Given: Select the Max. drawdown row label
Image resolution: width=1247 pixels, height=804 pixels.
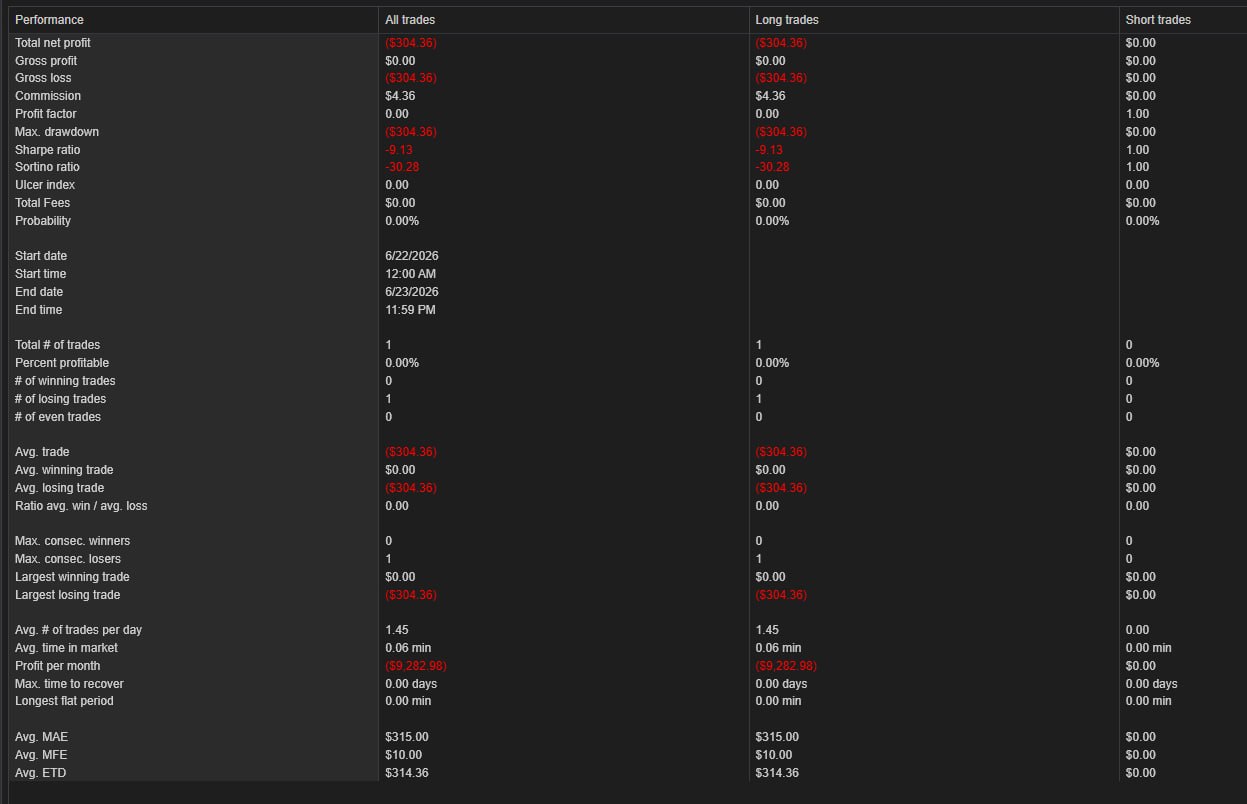Looking at the screenshot, I should click(x=57, y=132).
